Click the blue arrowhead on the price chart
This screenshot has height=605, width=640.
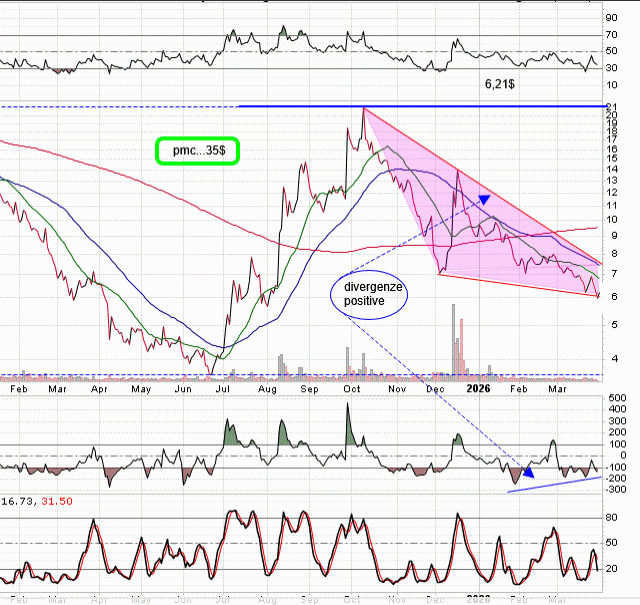484,199
